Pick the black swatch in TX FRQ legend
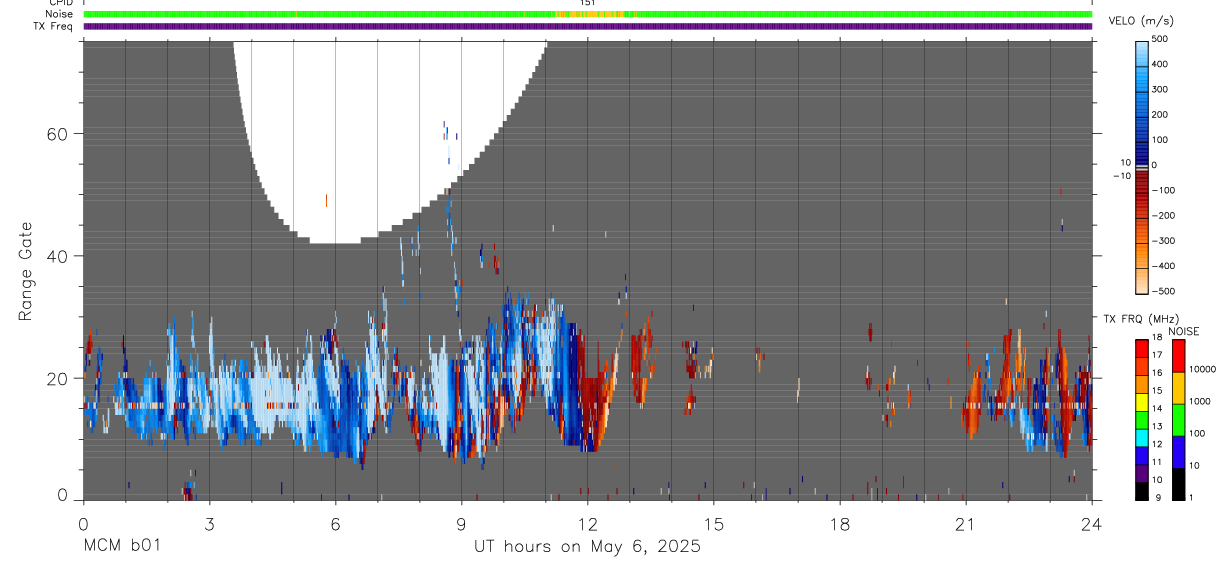1228x567 pixels. pyautogui.click(x=1143, y=489)
